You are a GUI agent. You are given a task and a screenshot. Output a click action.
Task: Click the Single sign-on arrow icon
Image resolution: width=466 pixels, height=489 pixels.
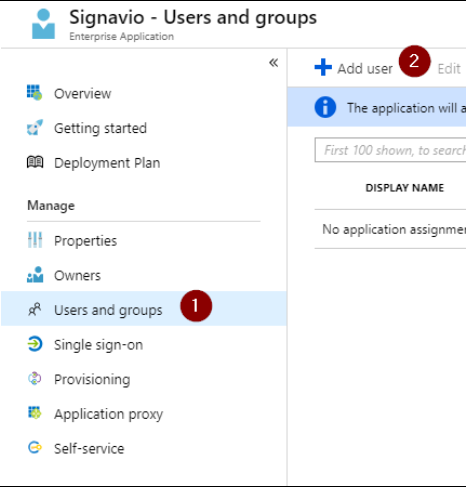point(35,344)
